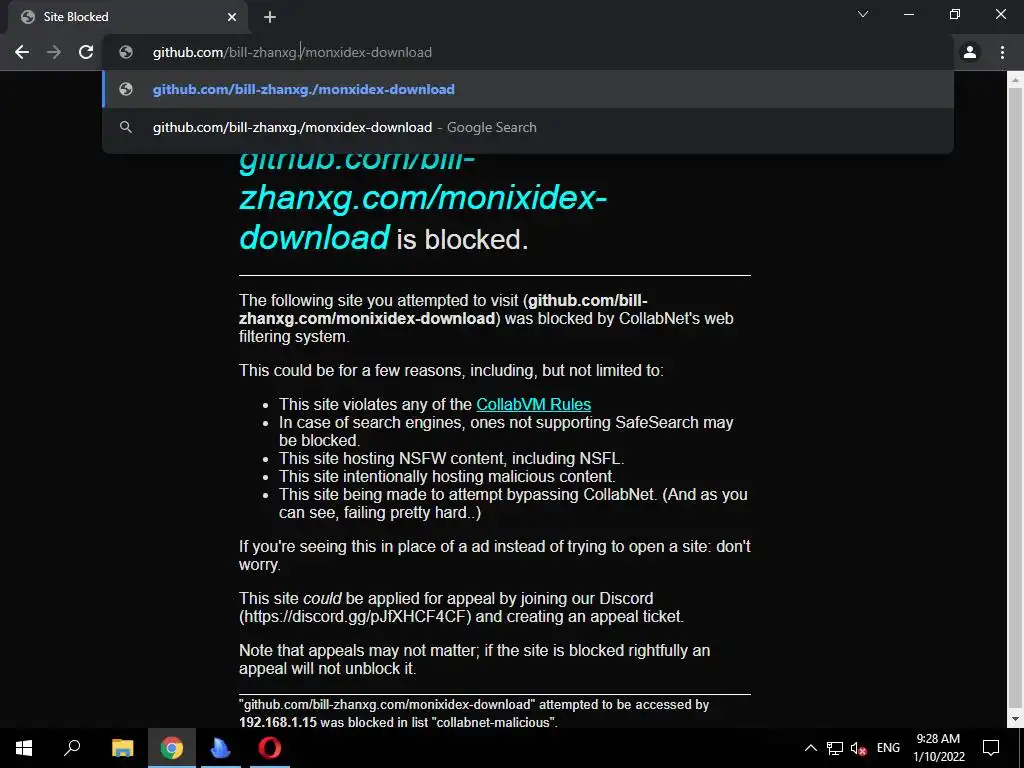Screen dimensions: 1024x768
Task: Open the Chrome three-dot menu
Action: coord(1002,52)
